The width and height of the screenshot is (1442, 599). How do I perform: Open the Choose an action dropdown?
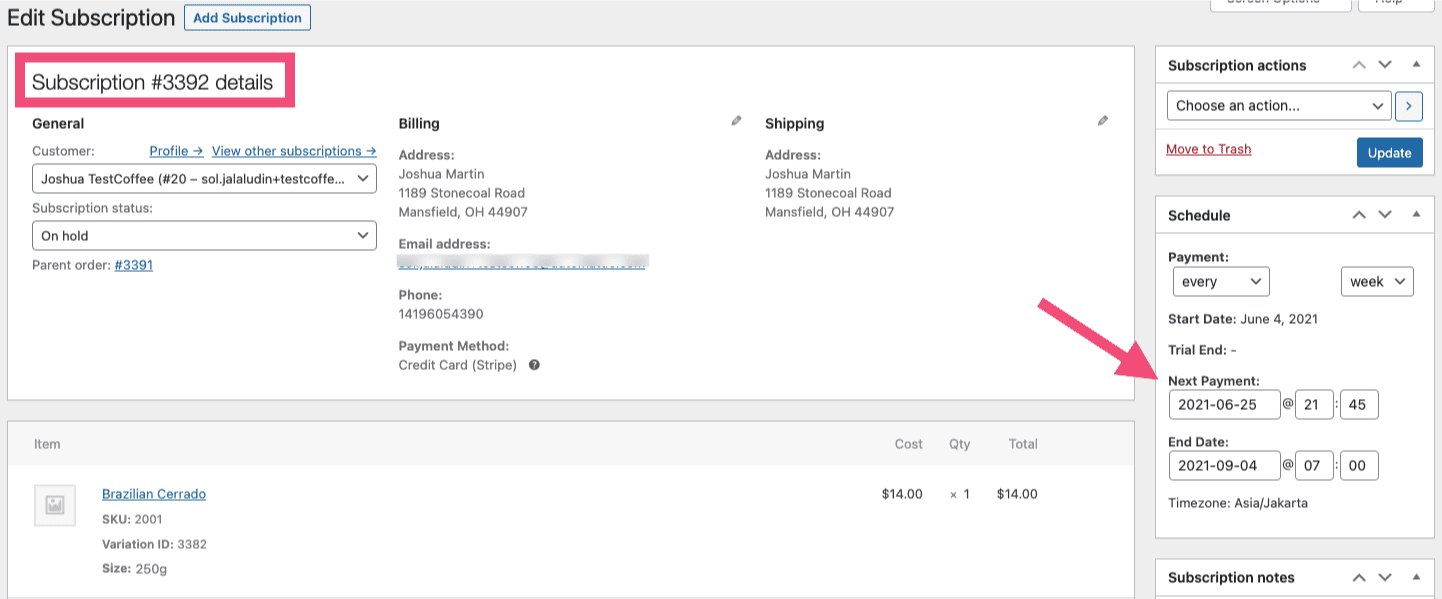click(1279, 105)
